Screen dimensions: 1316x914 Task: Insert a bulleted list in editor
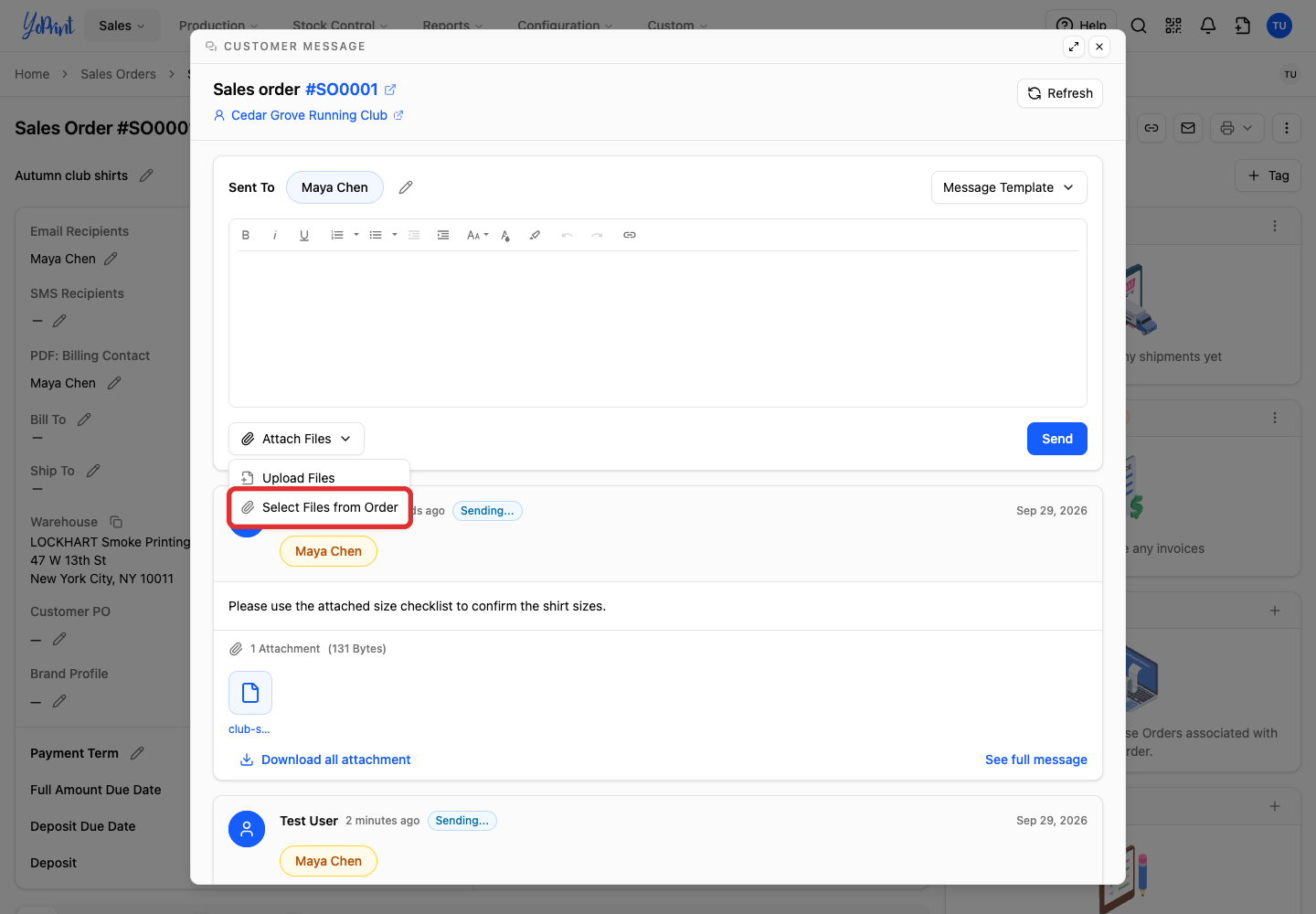[x=376, y=235]
